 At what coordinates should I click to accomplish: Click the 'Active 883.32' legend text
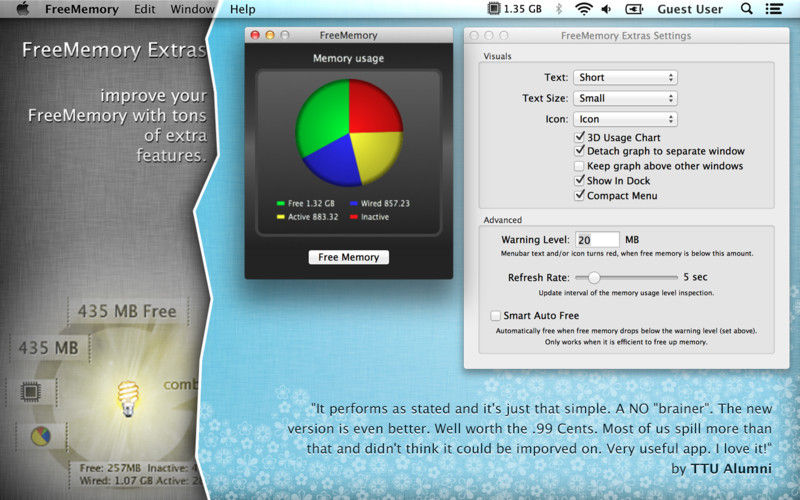pos(313,217)
